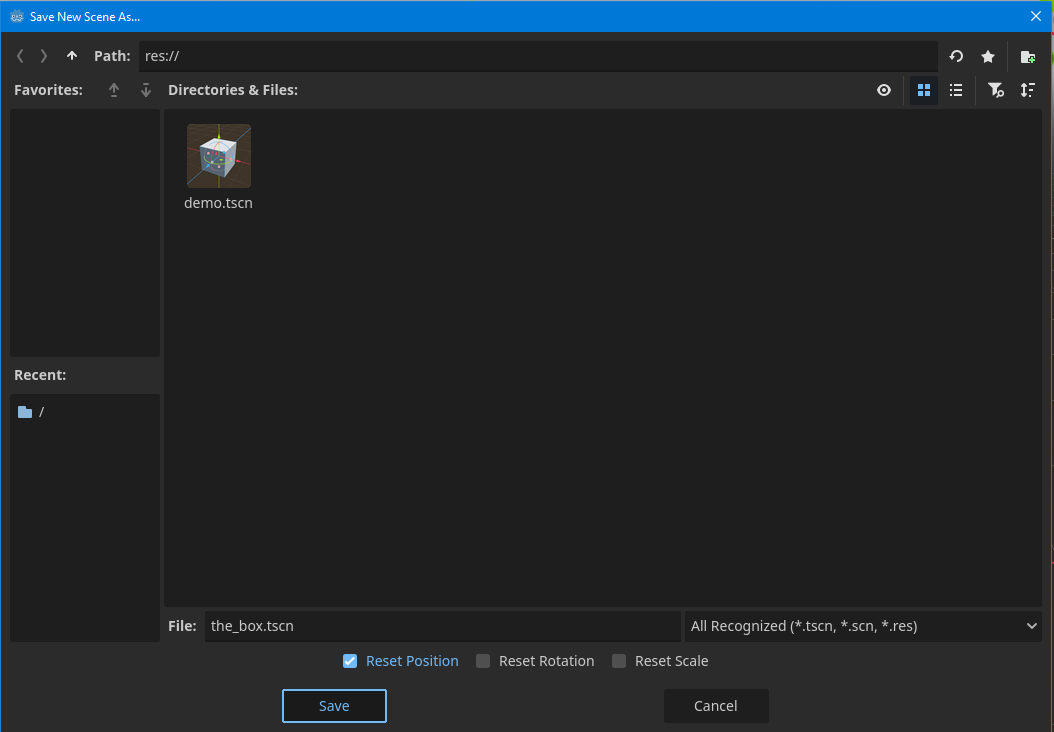
Task: Go back to previous folder arrow
Action: [20, 56]
